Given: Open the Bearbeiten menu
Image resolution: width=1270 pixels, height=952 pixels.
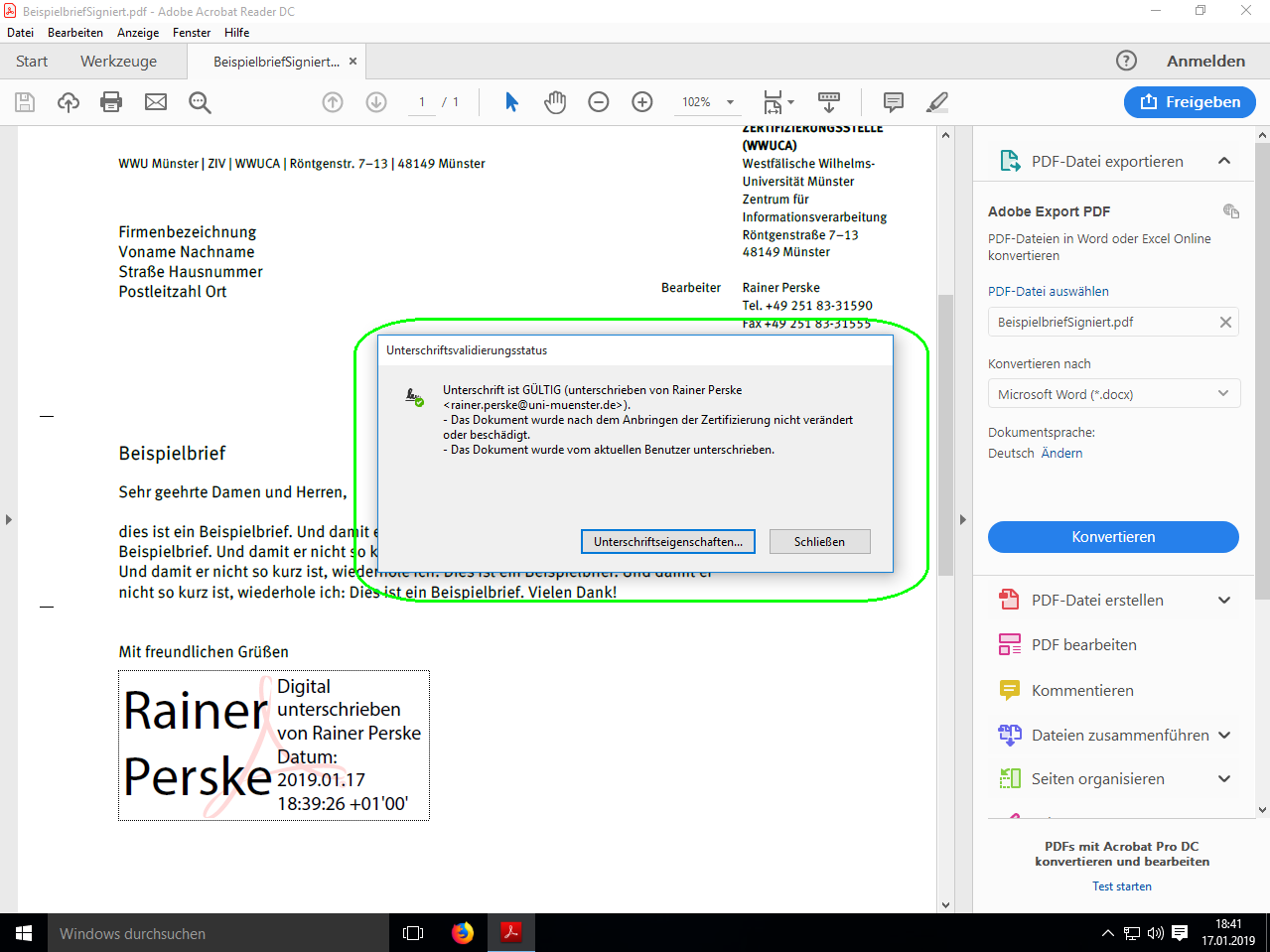Looking at the screenshot, I should coord(75,33).
